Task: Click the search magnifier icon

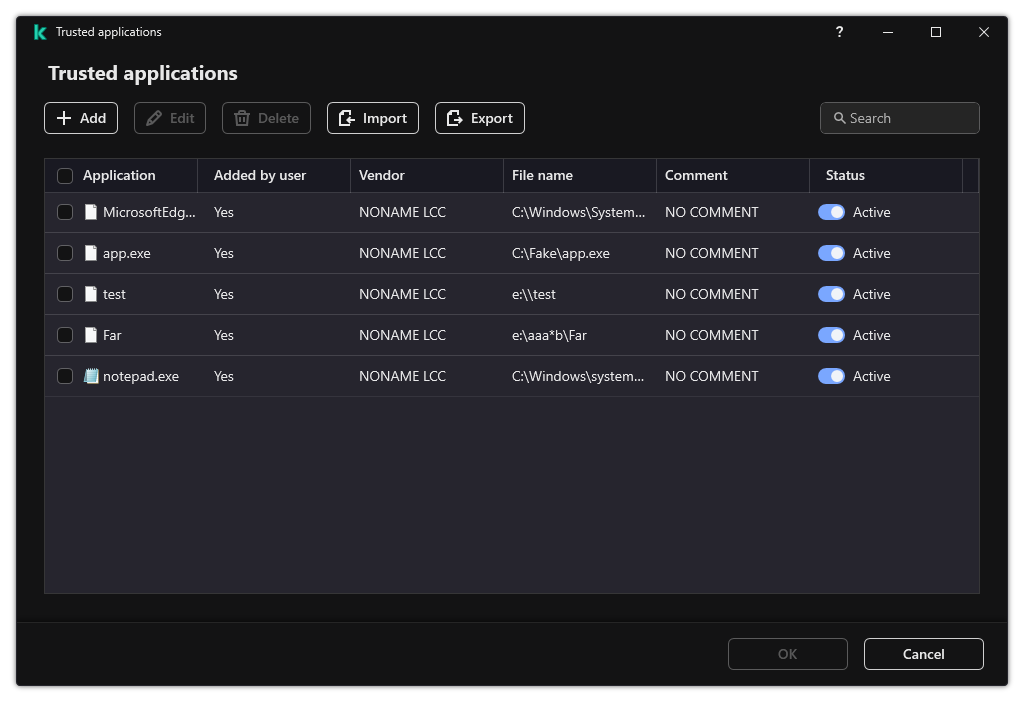Action: (x=840, y=118)
